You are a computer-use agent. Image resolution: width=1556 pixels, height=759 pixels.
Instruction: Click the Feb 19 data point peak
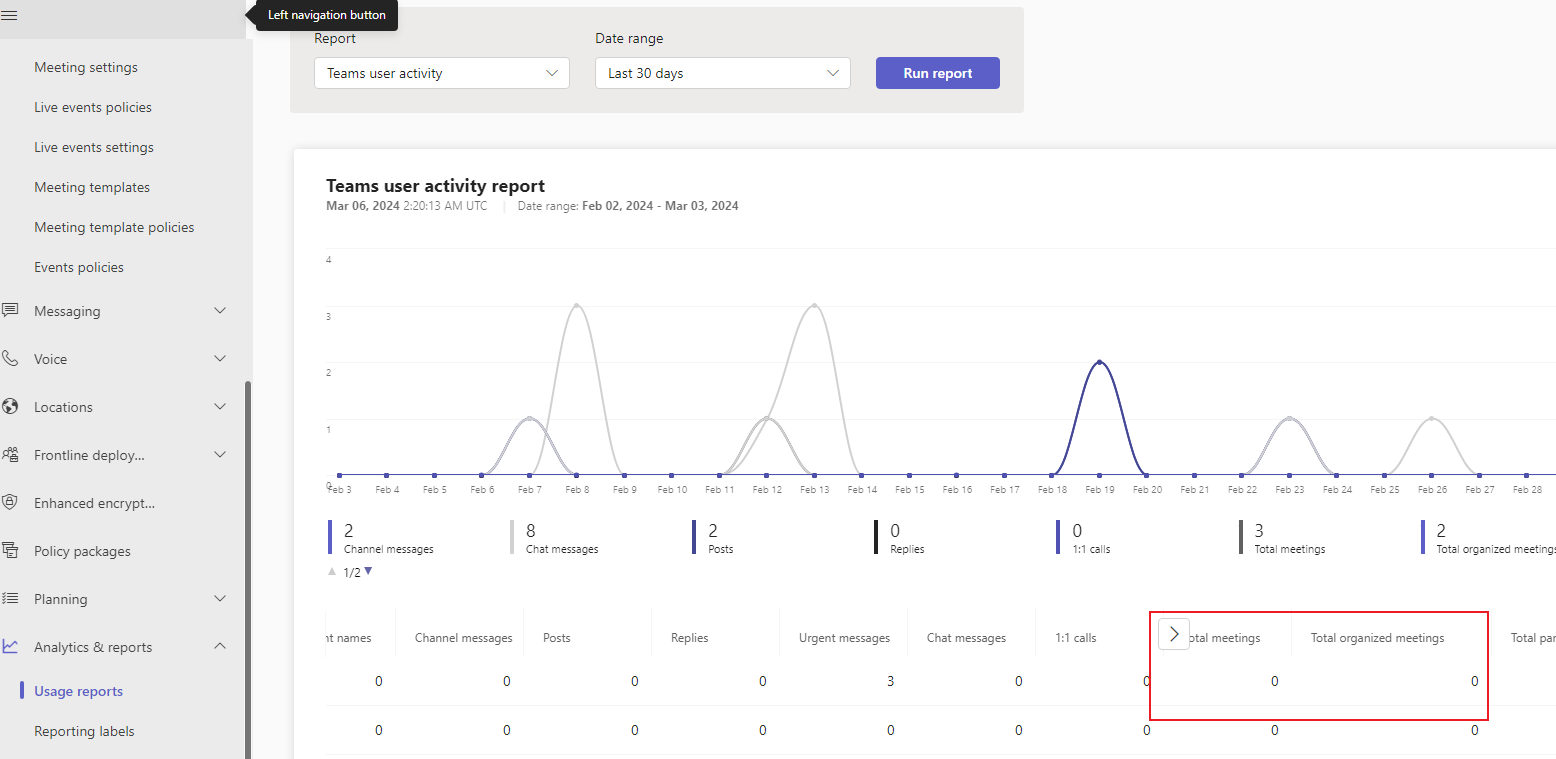tap(1099, 362)
